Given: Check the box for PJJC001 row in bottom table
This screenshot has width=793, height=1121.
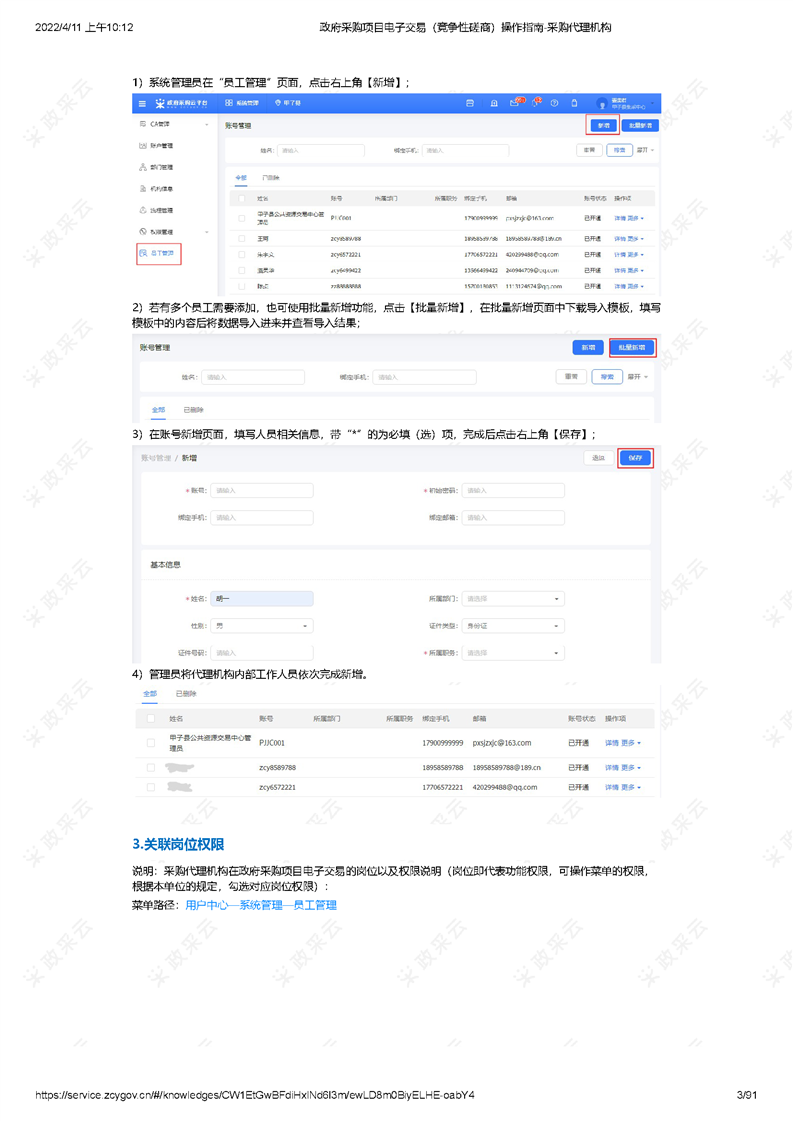Looking at the screenshot, I should 151,743.
